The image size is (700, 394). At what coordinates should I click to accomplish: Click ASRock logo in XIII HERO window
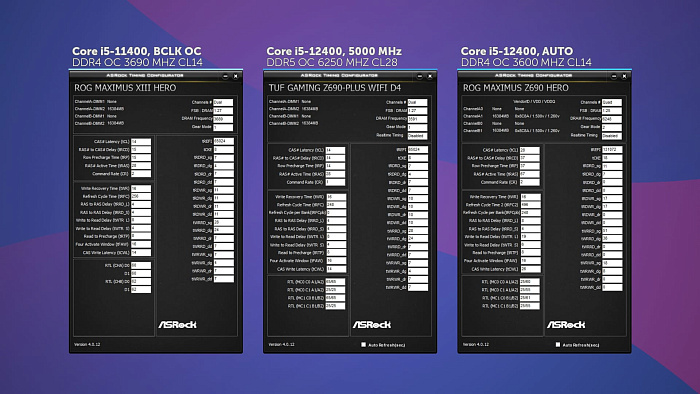coord(177,324)
